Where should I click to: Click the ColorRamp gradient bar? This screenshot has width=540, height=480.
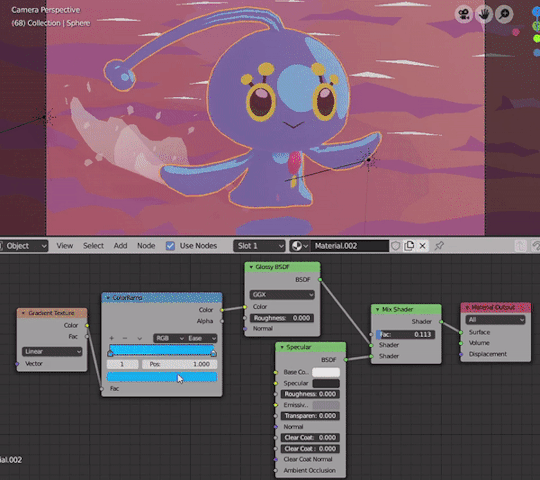162,349
